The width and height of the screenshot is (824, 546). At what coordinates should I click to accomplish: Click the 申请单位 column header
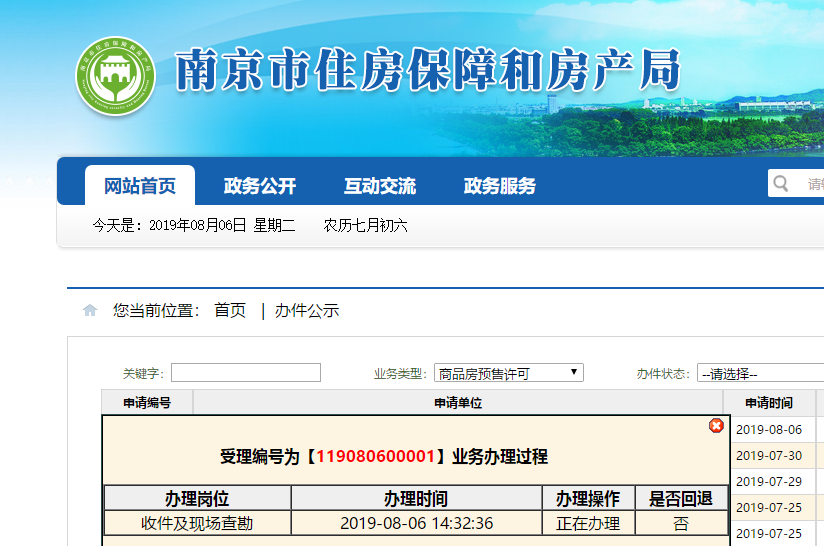pos(458,403)
